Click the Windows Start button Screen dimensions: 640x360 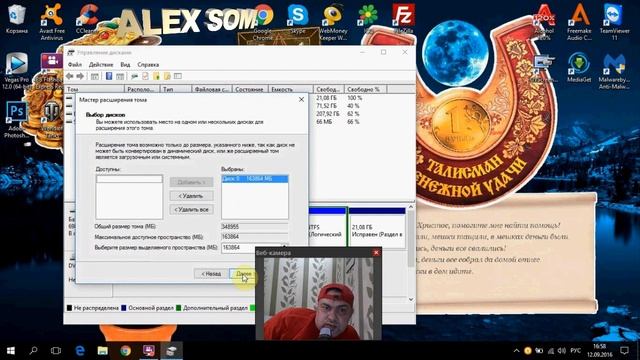(x=11, y=350)
